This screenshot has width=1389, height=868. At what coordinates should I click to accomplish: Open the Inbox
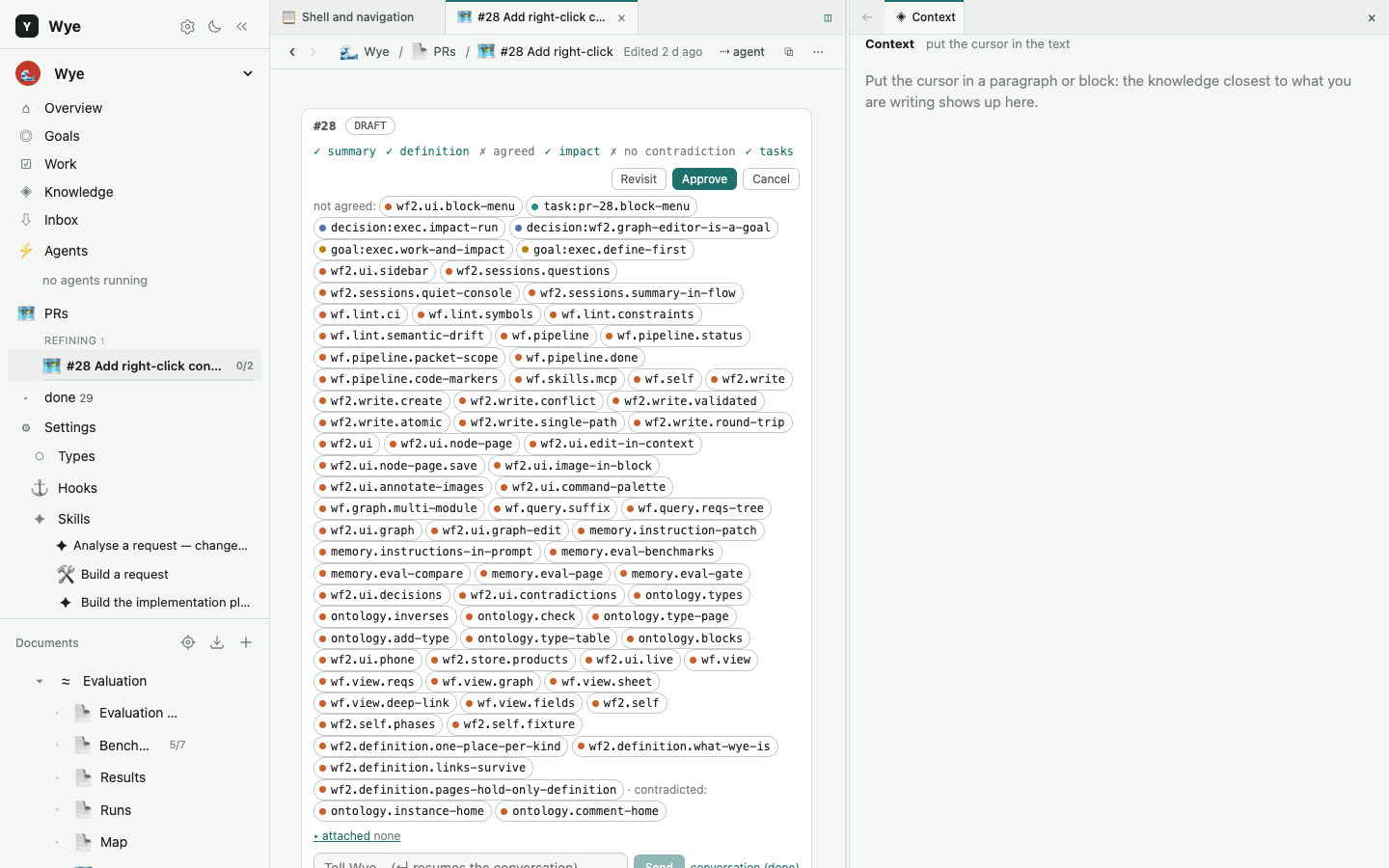[x=61, y=220]
